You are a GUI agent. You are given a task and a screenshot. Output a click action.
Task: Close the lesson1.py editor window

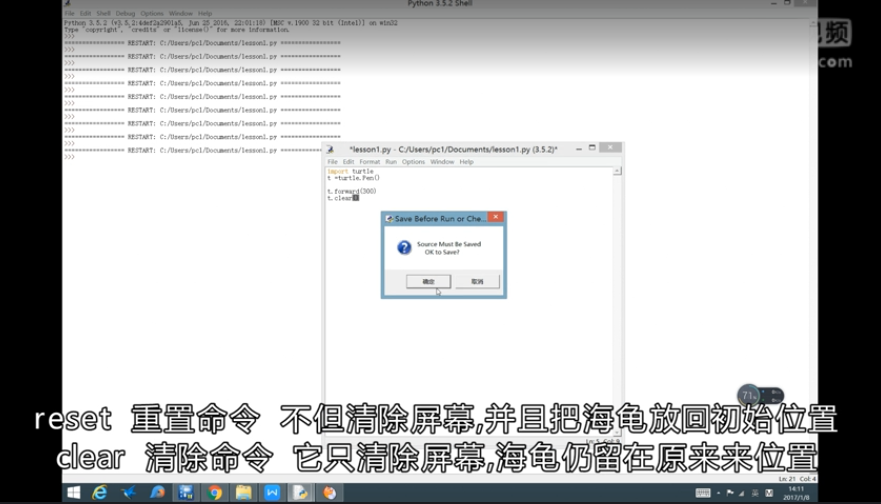point(610,148)
